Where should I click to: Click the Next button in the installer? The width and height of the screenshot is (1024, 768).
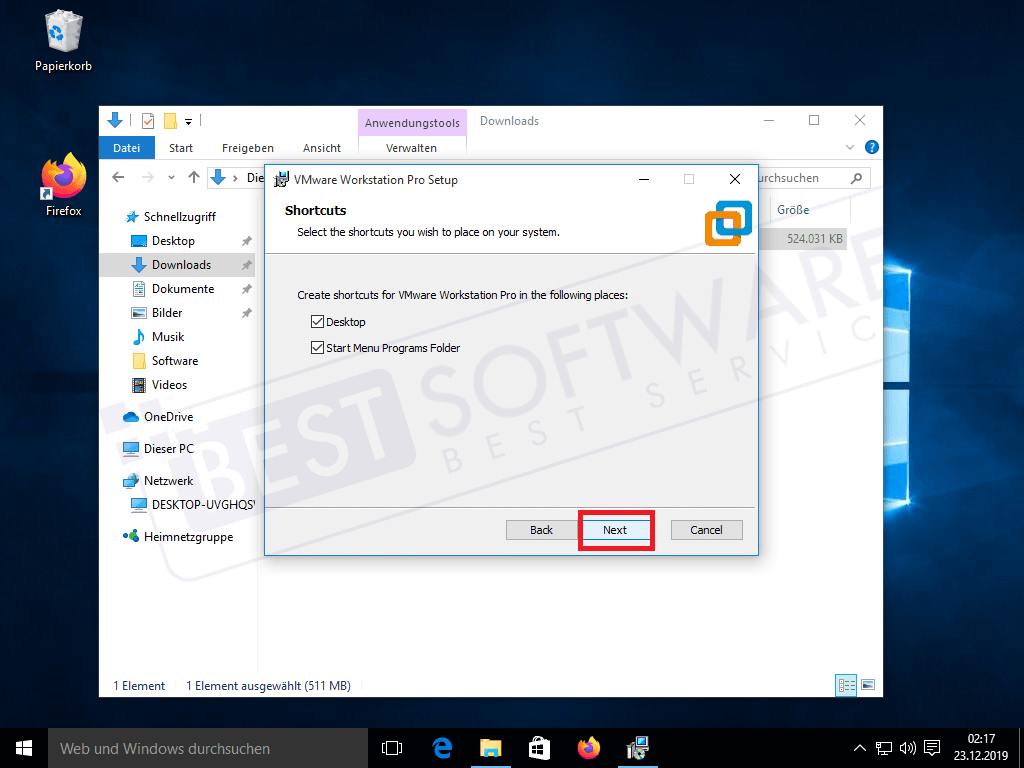[616, 529]
